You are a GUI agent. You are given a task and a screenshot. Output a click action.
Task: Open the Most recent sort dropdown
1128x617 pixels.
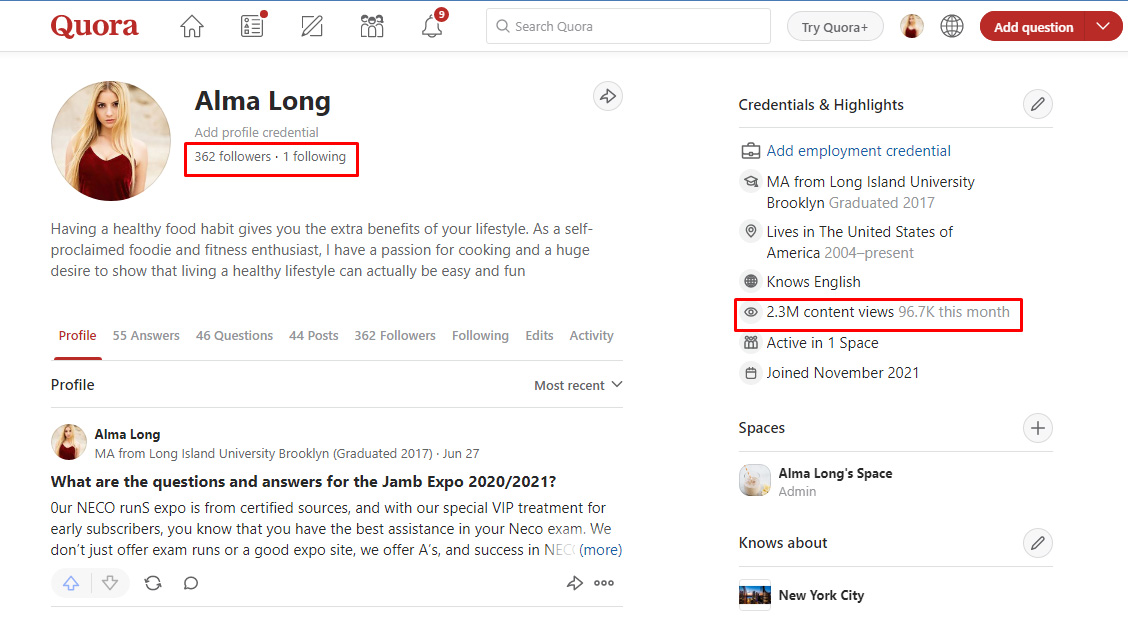578,385
